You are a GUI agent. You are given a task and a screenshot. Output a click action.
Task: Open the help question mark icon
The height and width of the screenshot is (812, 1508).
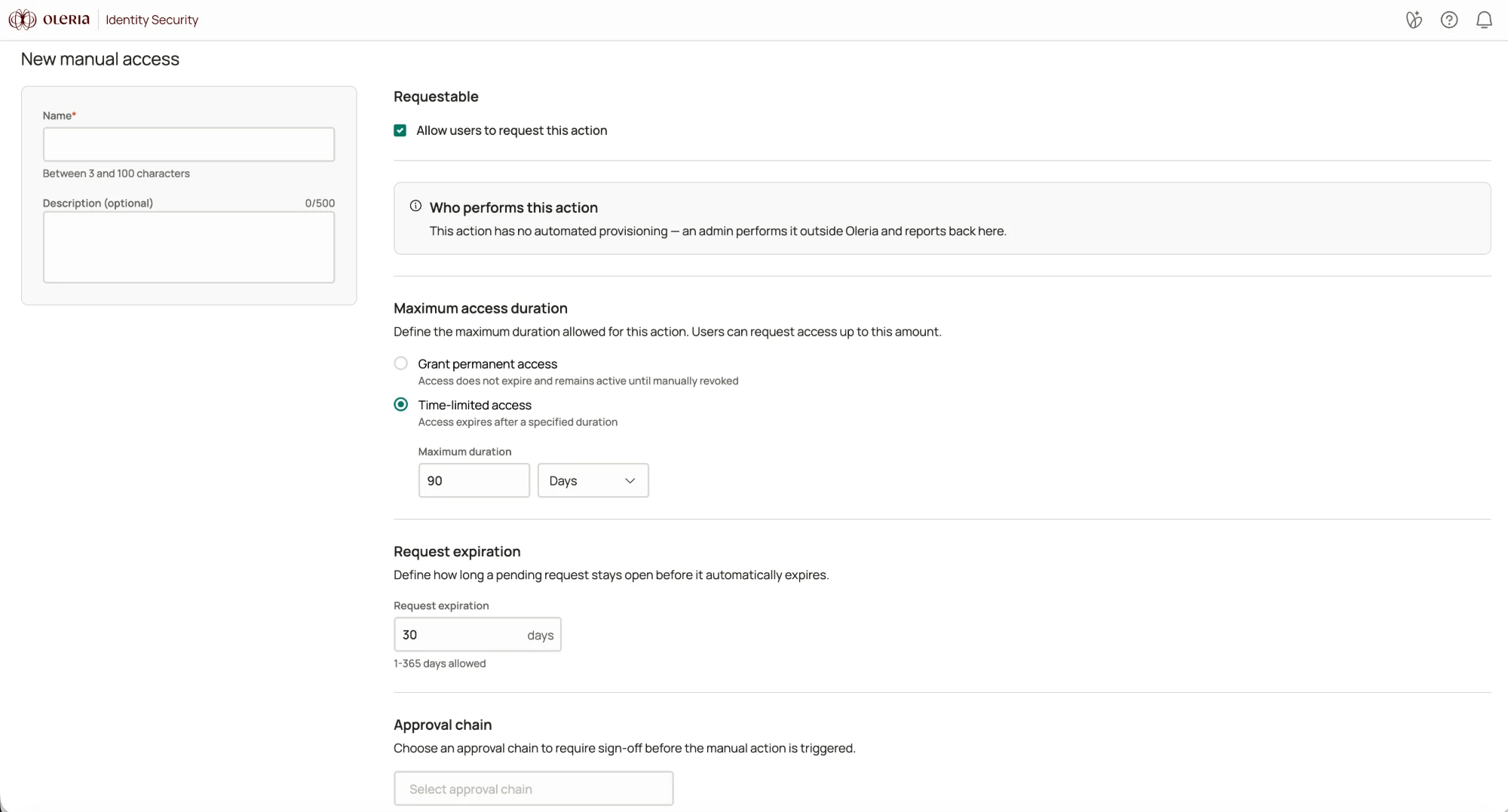[x=1449, y=20]
